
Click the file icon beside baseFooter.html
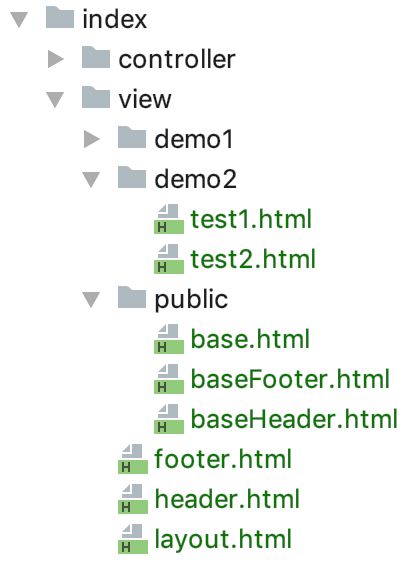pos(169,379)
